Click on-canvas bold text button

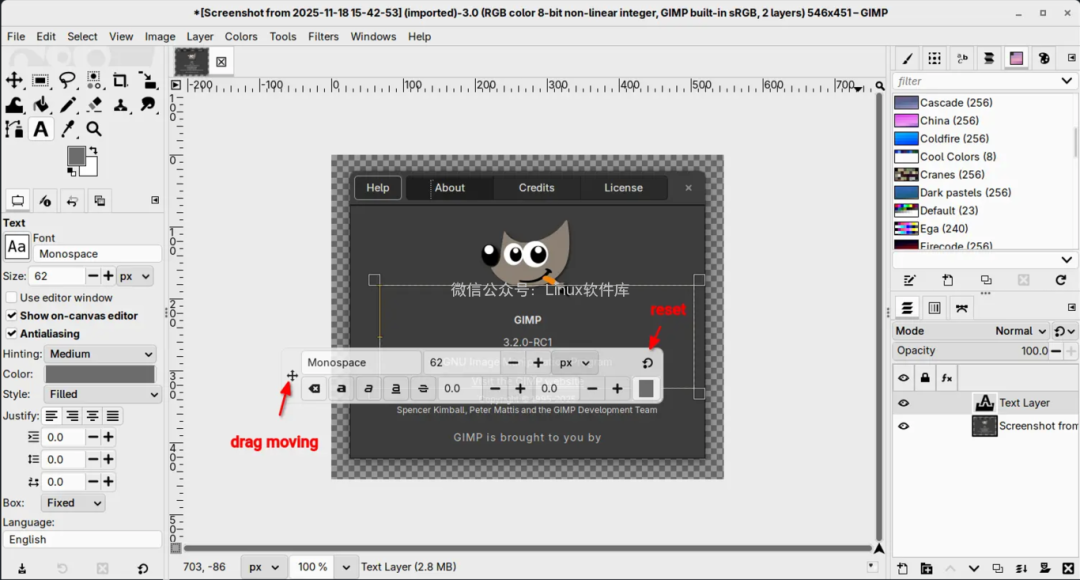tap(341, 389)
